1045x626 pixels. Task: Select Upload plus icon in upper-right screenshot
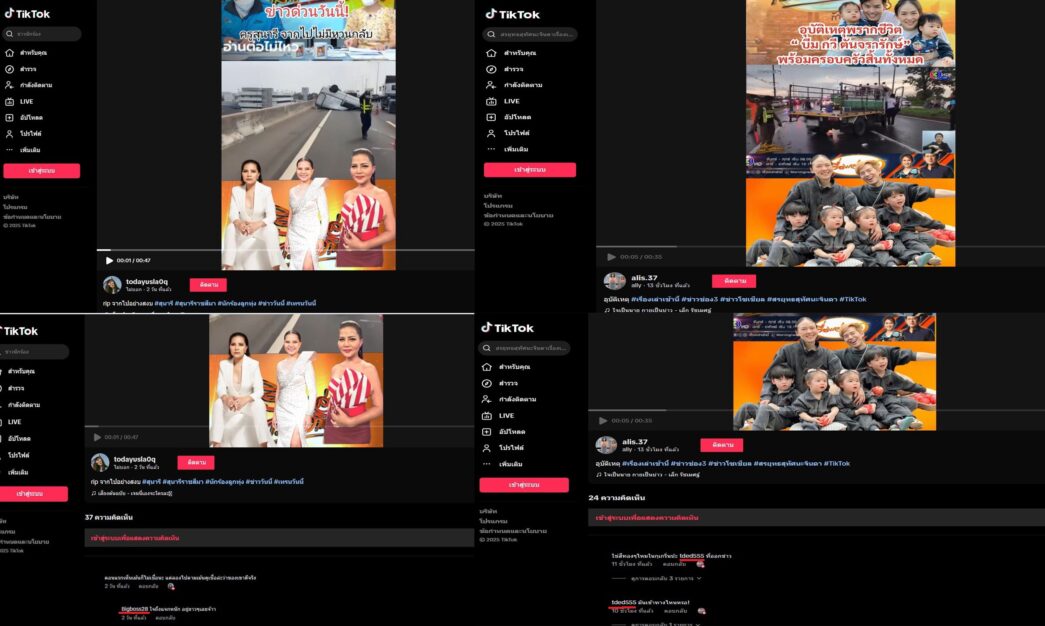[491, 117]
